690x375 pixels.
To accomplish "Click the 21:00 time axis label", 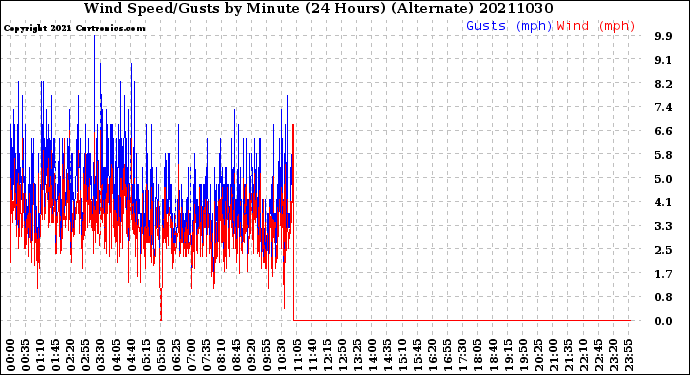I will click(553, 355).
